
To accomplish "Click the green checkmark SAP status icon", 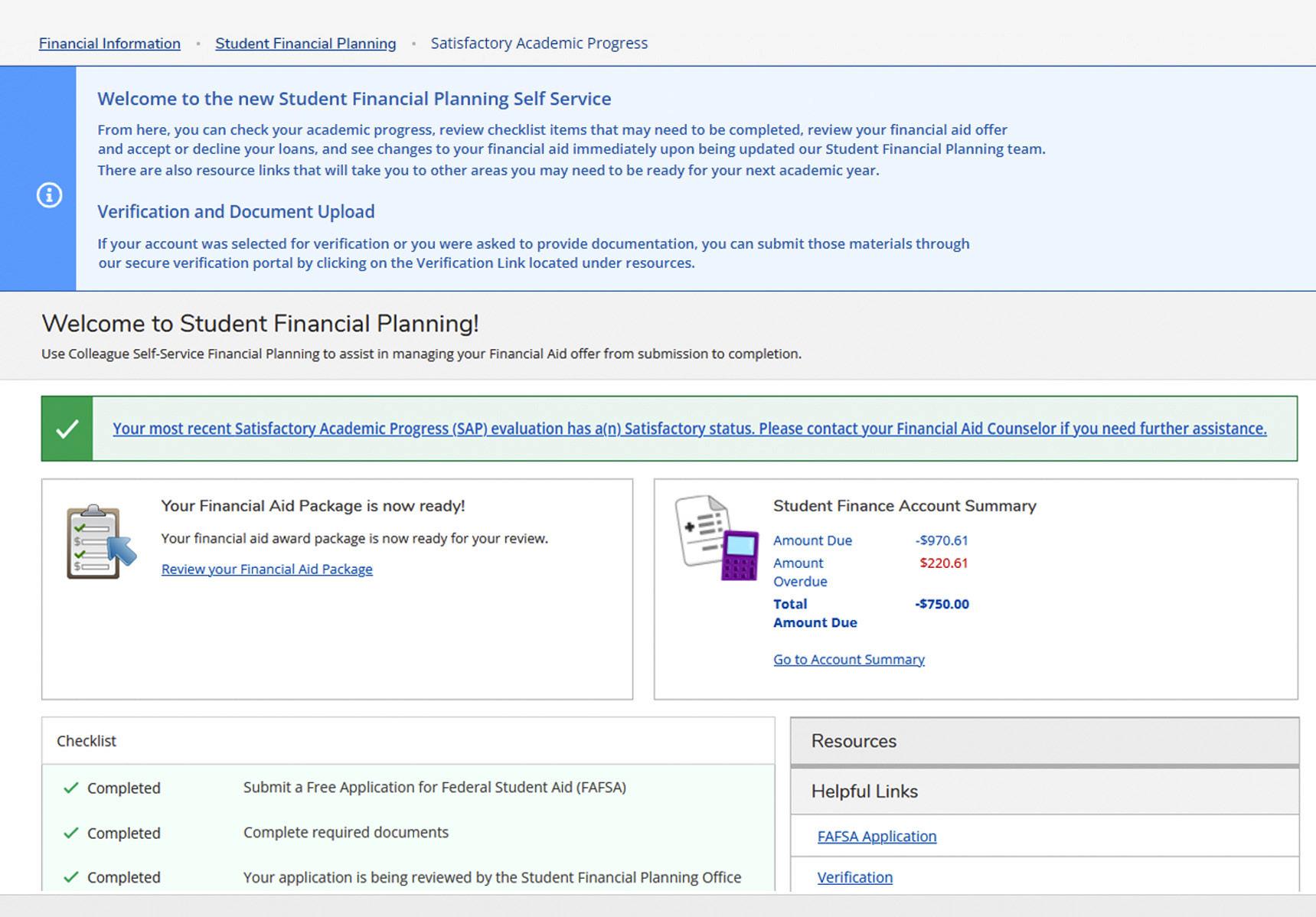I will point(67,429).
